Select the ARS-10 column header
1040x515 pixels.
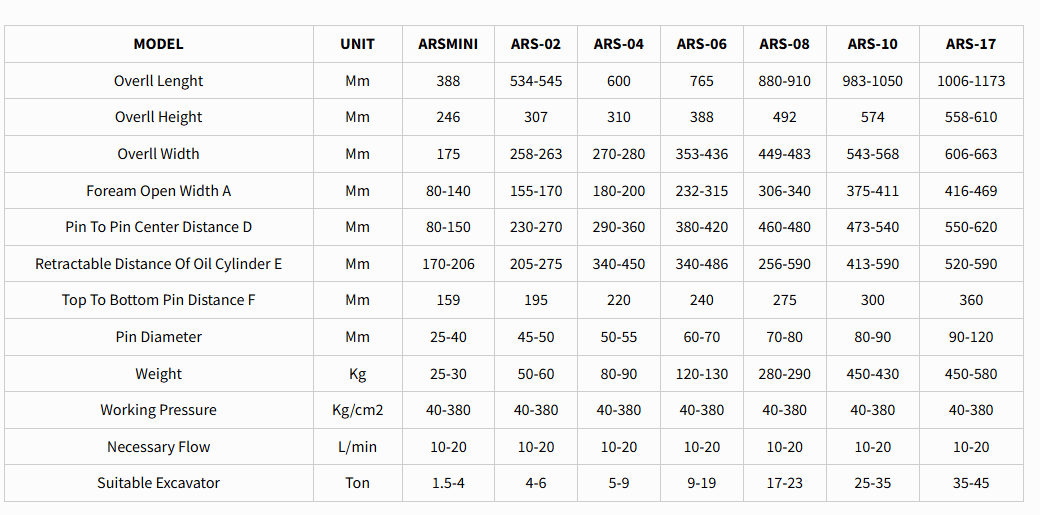click(873, 44)
